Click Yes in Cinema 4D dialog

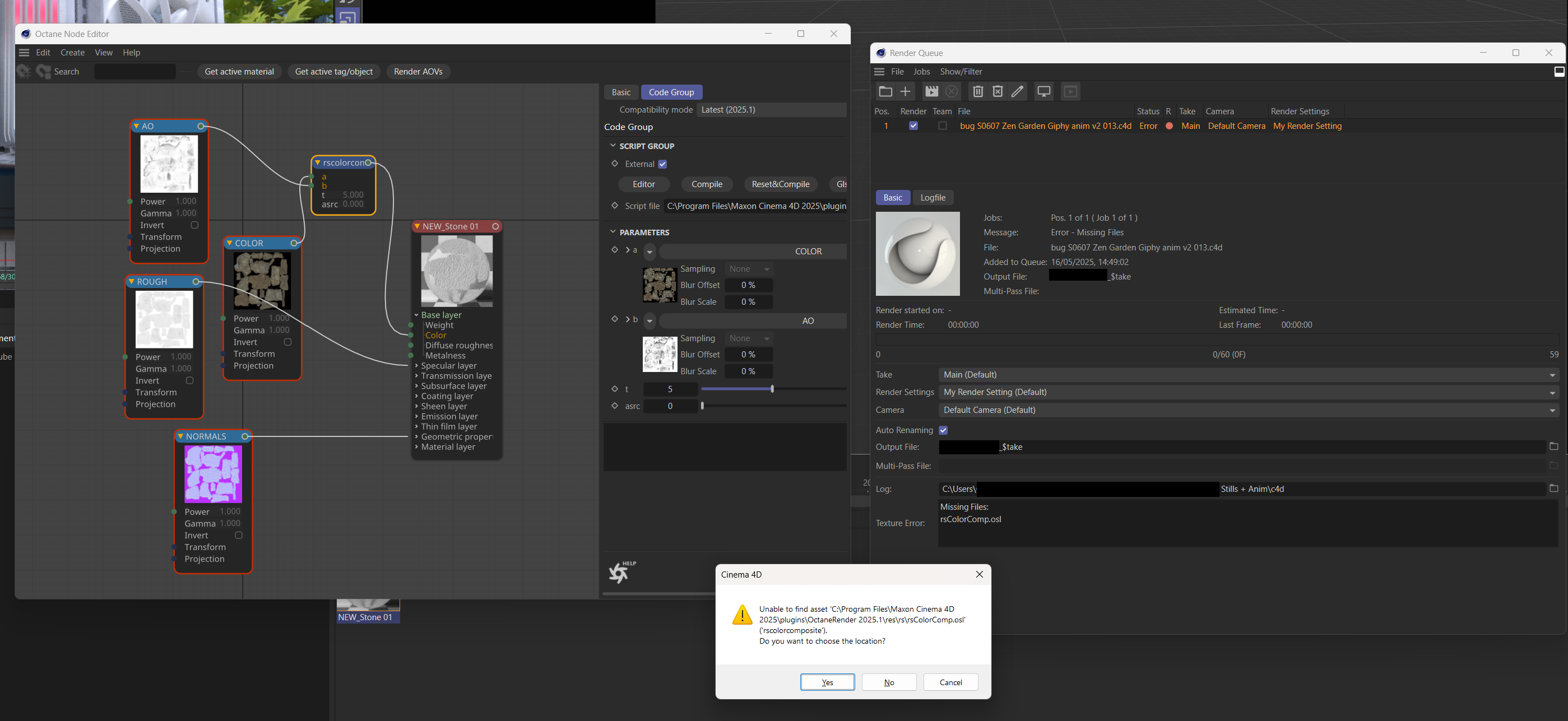click(x=827, y=682)
